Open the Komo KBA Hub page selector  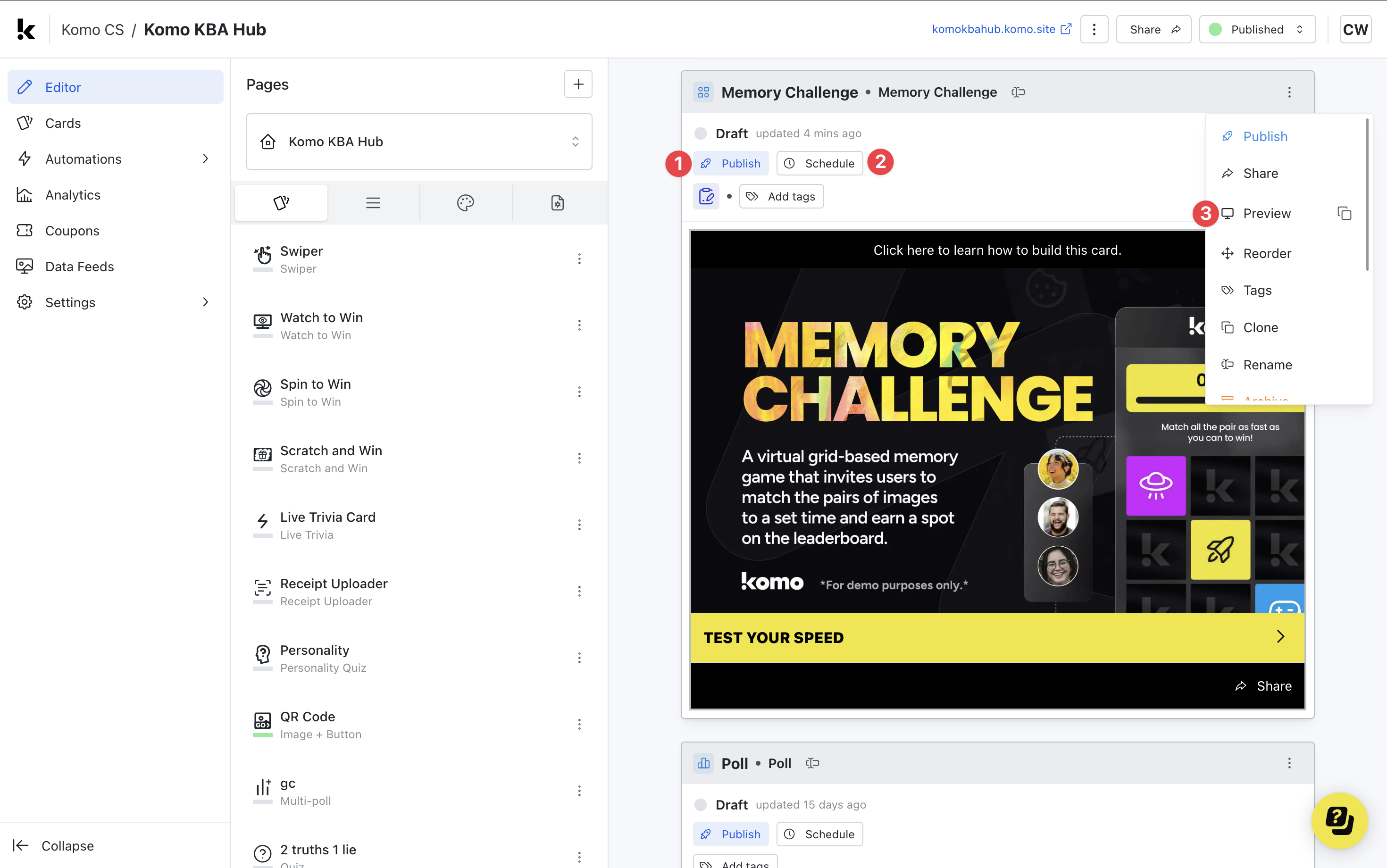(419, 141)
